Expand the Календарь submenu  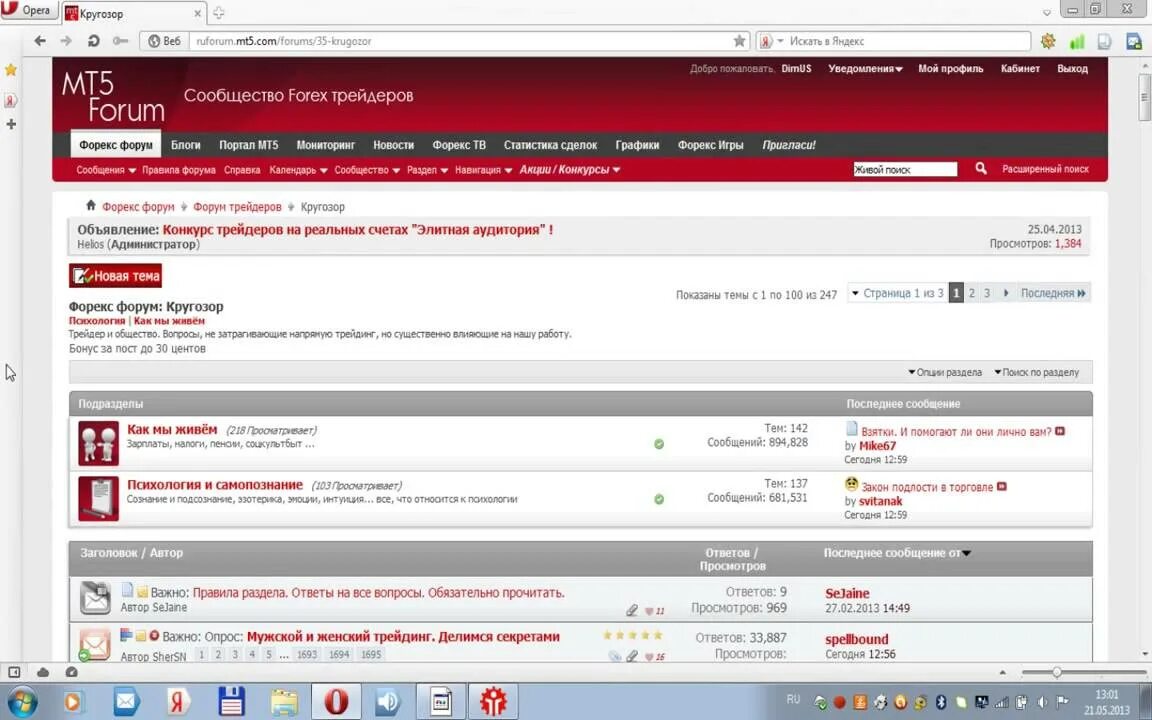298,170
